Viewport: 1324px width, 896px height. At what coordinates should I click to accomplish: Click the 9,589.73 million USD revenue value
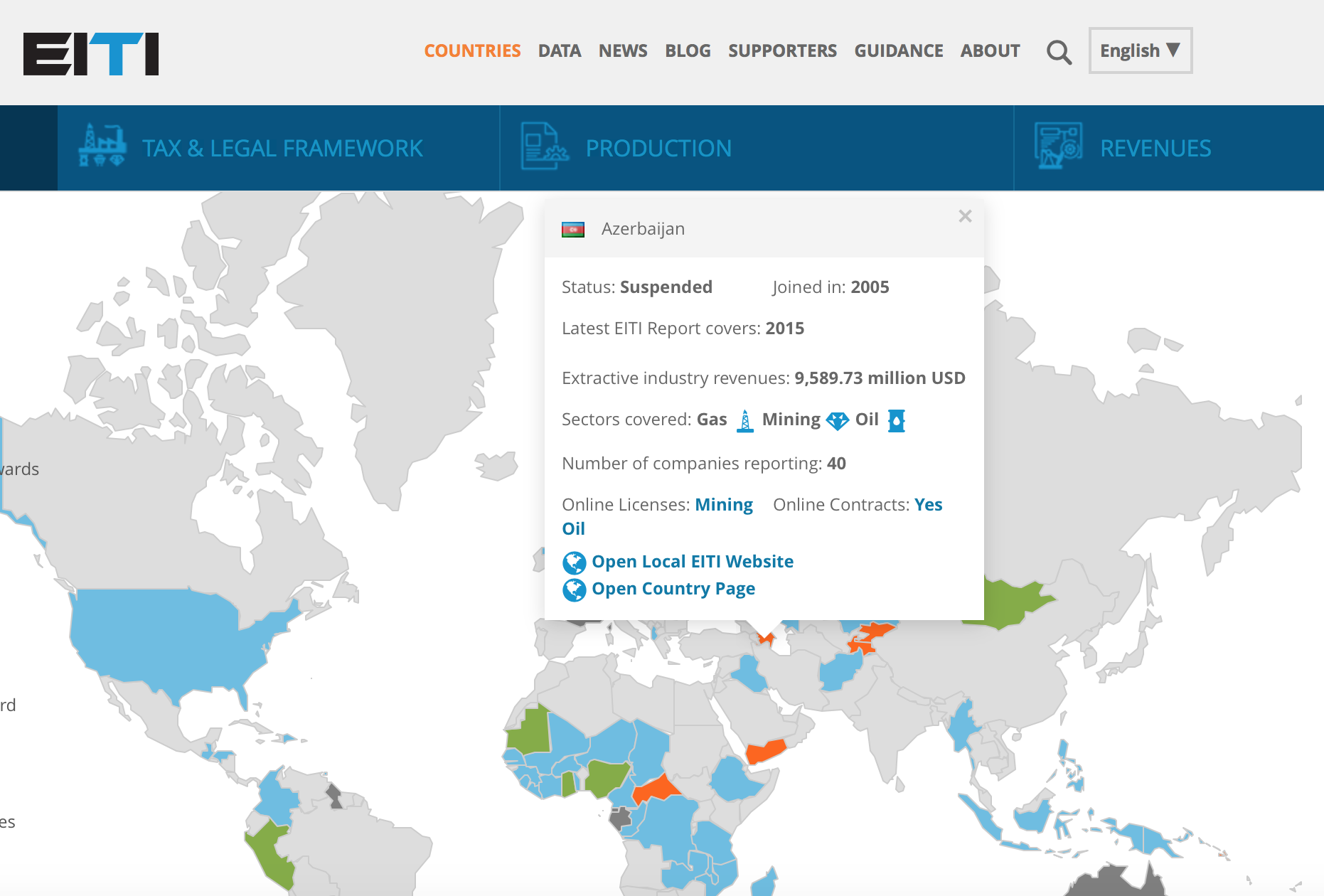880,378
